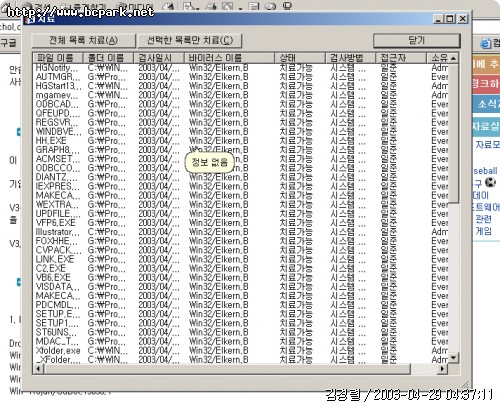Select the LINK.EXE file row
The width and height of the screenshot is (500, 407).
tap(241, 260)
